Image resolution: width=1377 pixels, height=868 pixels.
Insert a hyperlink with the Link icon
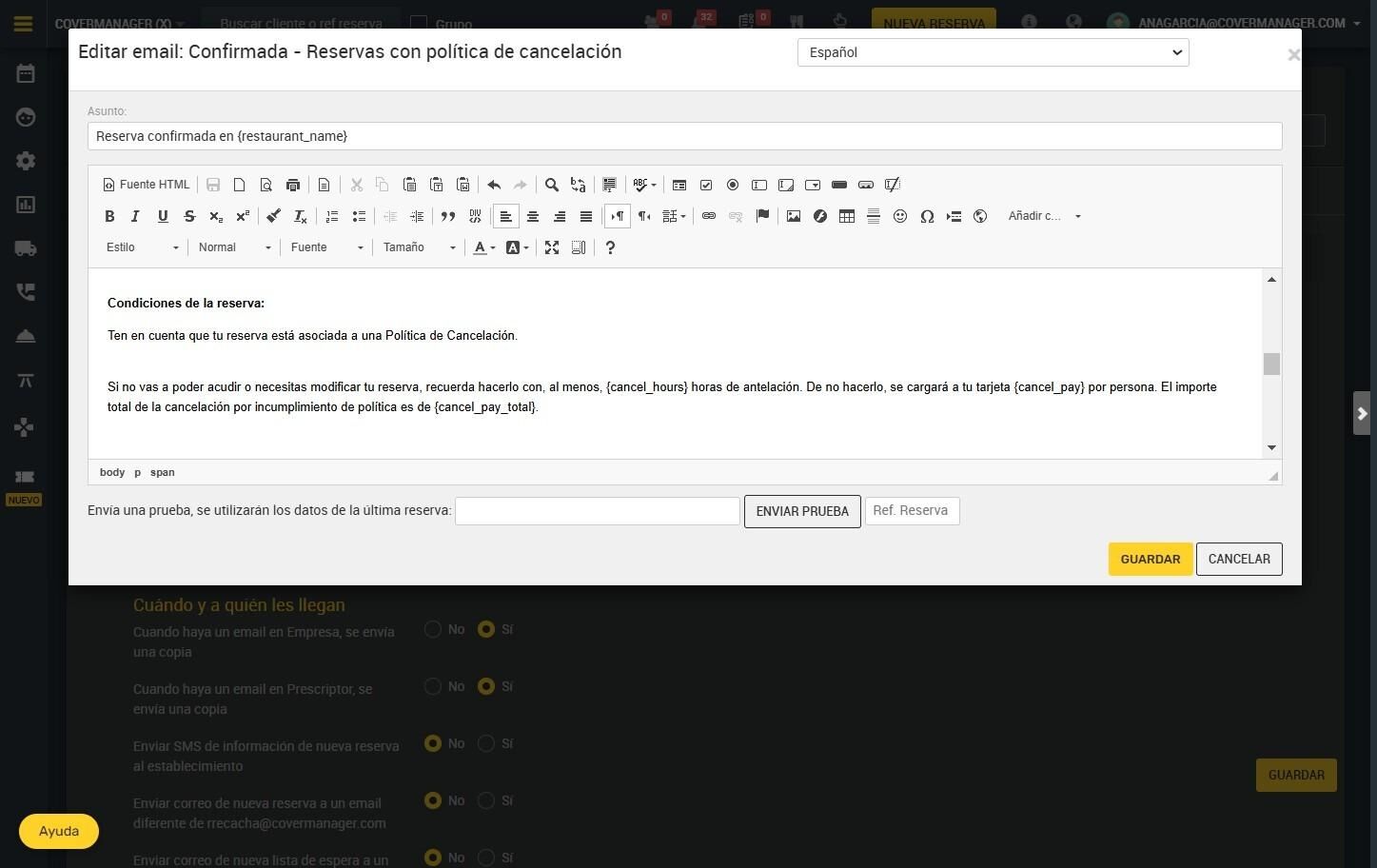coord(709,216)
